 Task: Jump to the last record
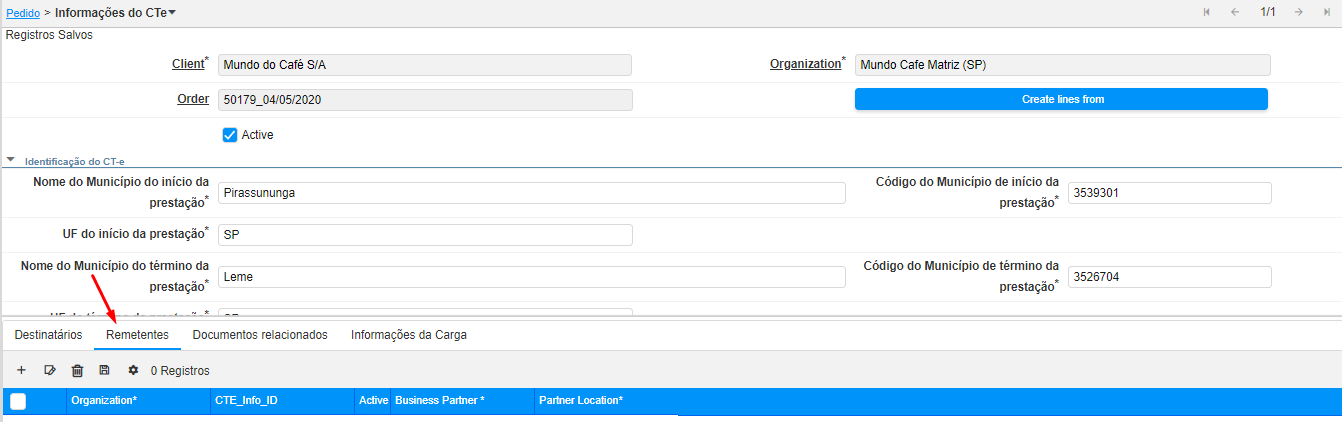[1327, 12]
